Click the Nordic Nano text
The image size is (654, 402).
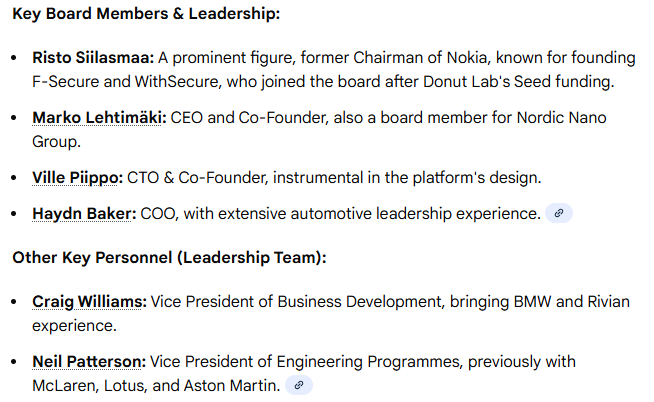[x=561, y=118]
